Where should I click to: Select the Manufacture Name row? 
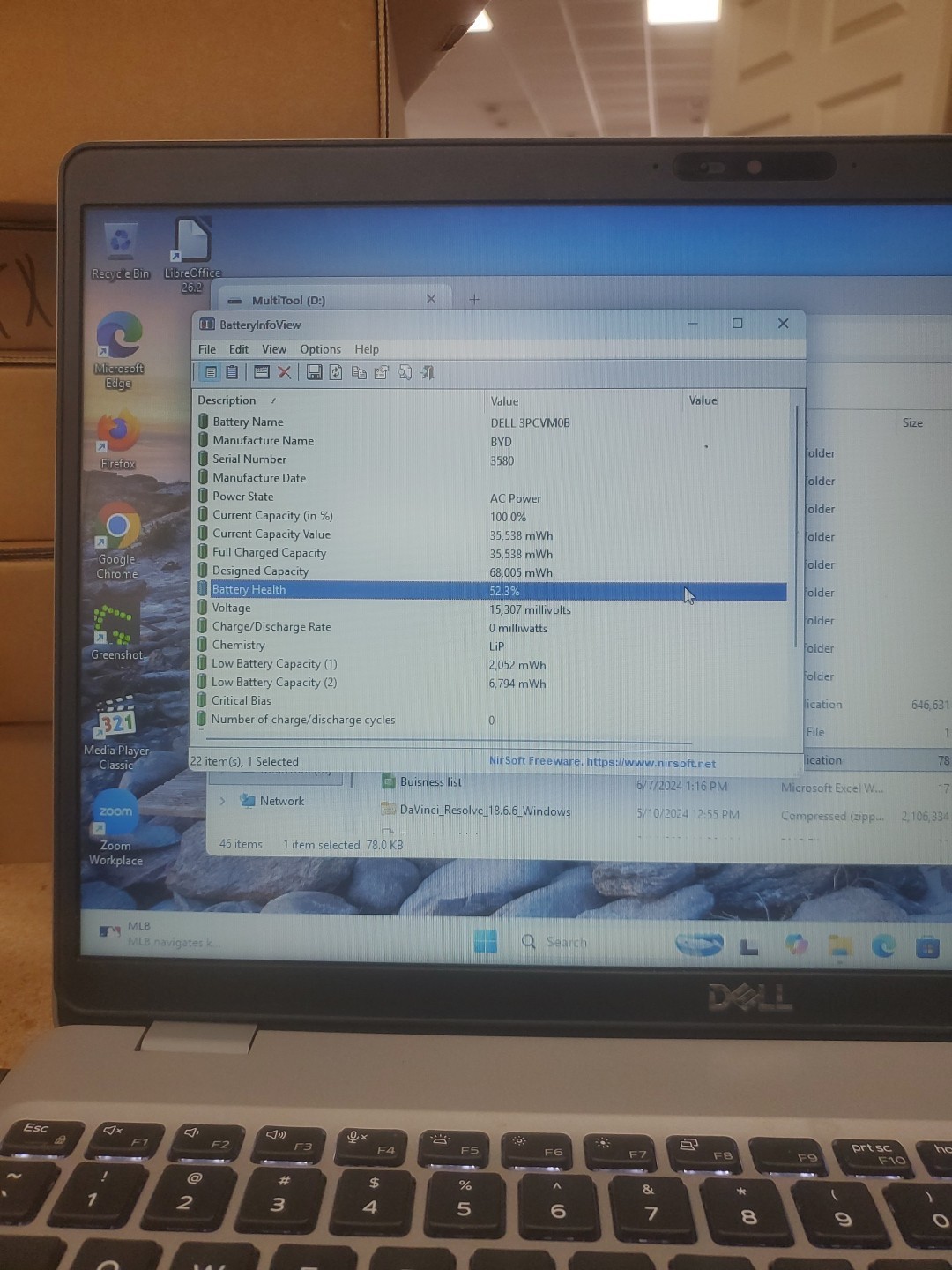coord(491,441)
